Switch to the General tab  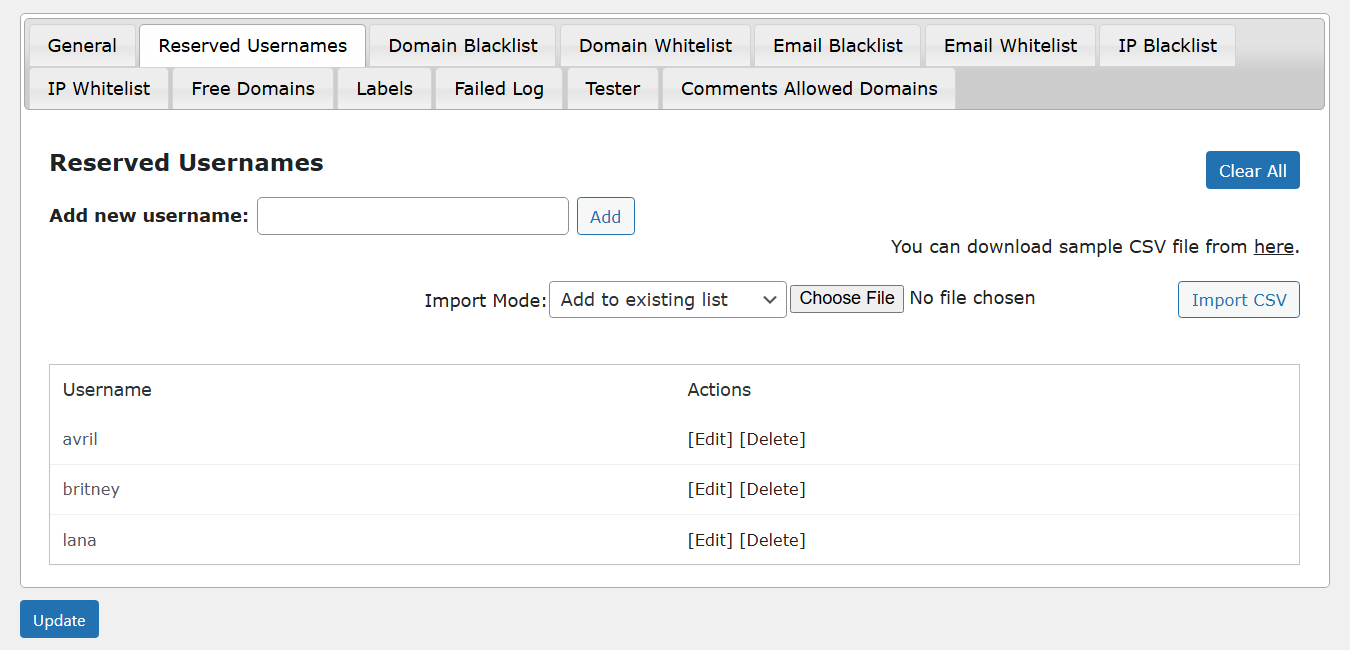tap(82, 45)
